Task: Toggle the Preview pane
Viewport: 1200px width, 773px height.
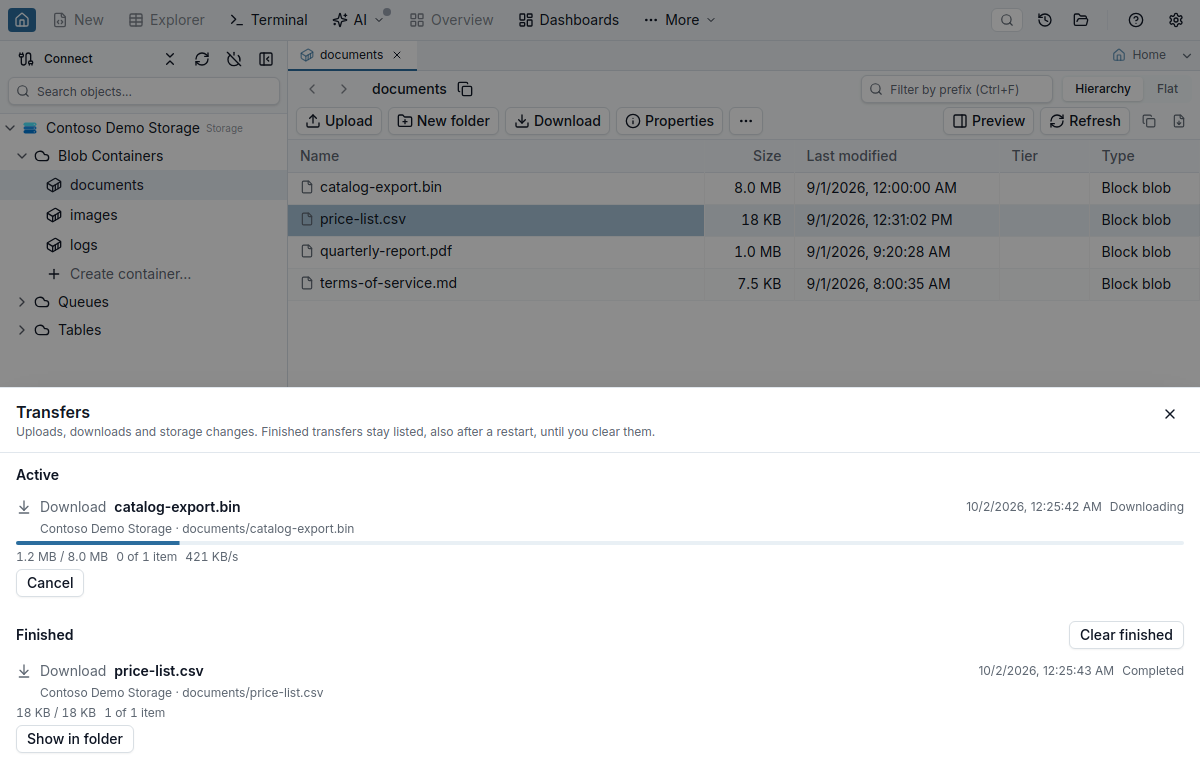Action: click(989, 121)
